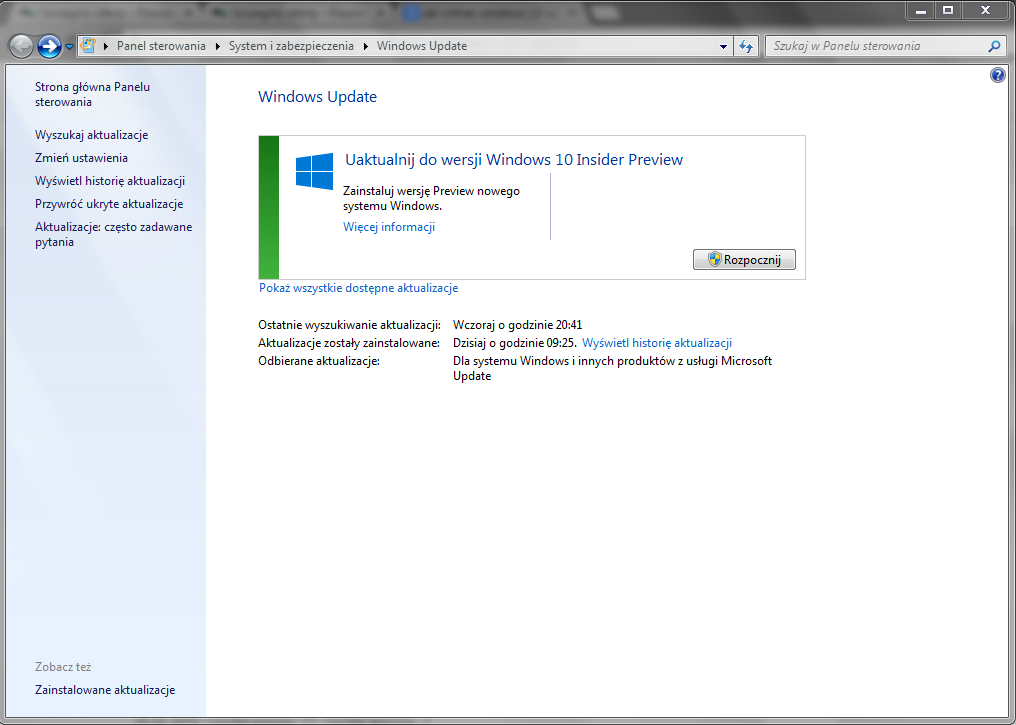Click 'Aktualizacje zostały zainstalowane:' label
Screen dimensions: 1016x725
point(349,343)
